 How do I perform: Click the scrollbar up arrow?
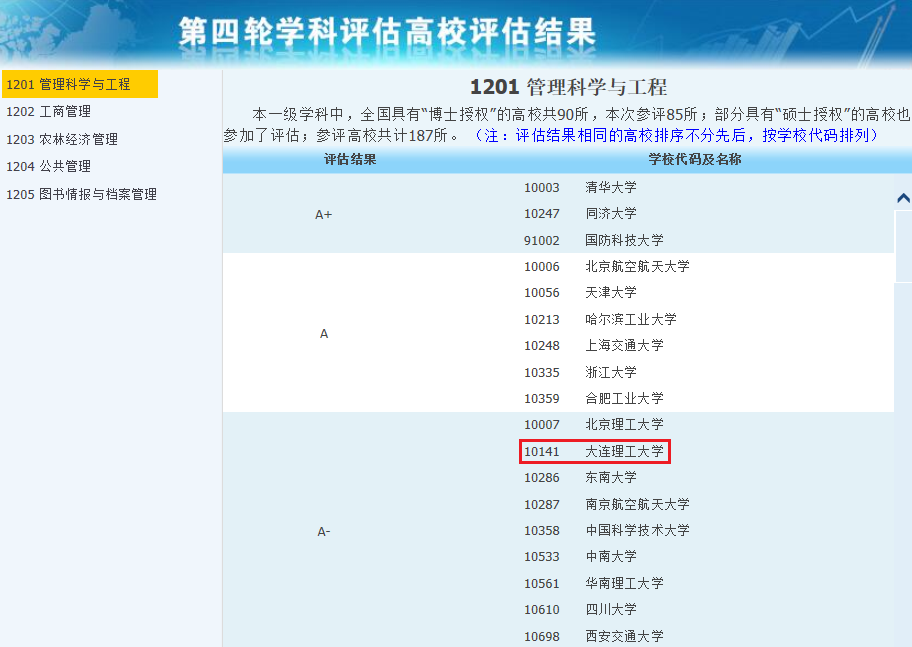[901, 196]
